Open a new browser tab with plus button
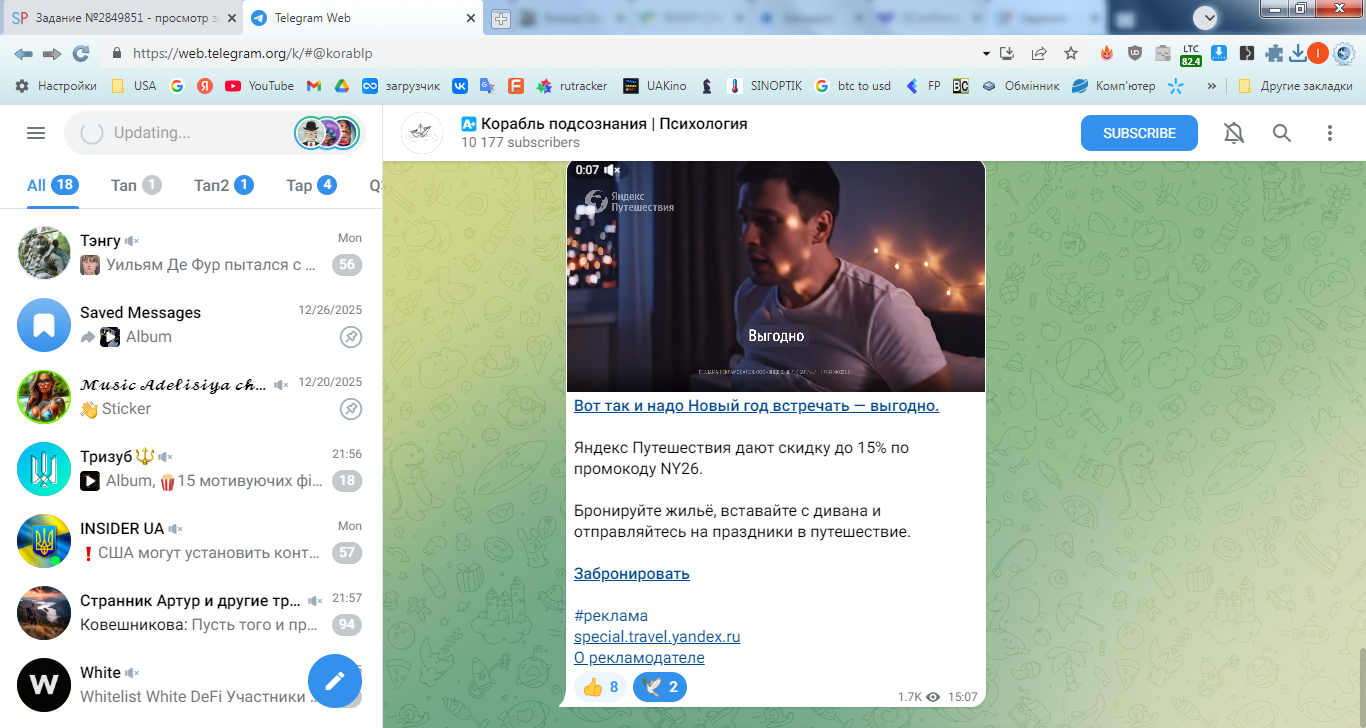 click(501, 19)
